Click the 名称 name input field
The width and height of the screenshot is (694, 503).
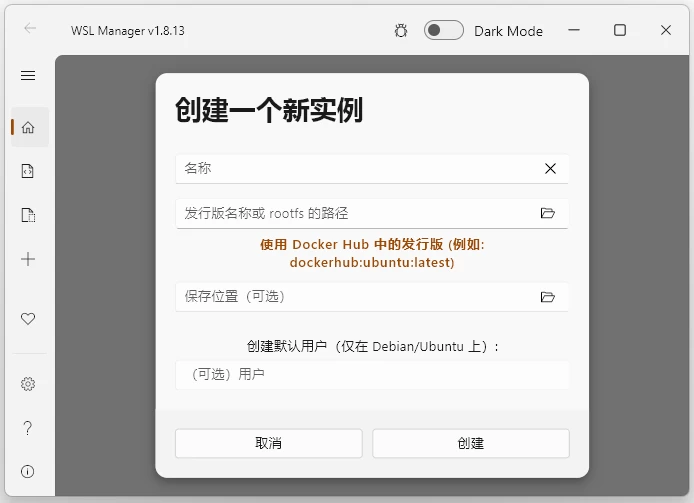[x=355, y=169]
